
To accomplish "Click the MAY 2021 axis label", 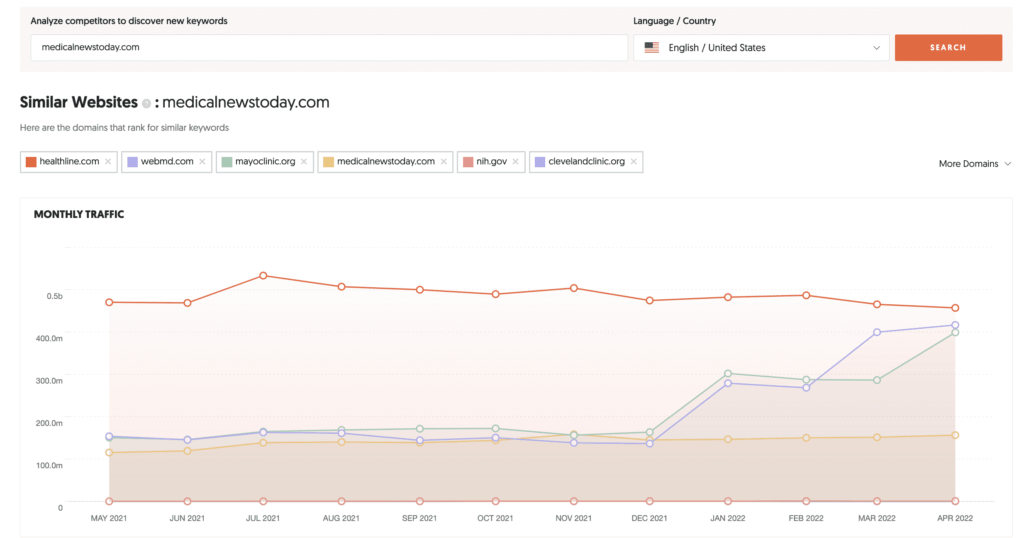I will coord(108,518).
